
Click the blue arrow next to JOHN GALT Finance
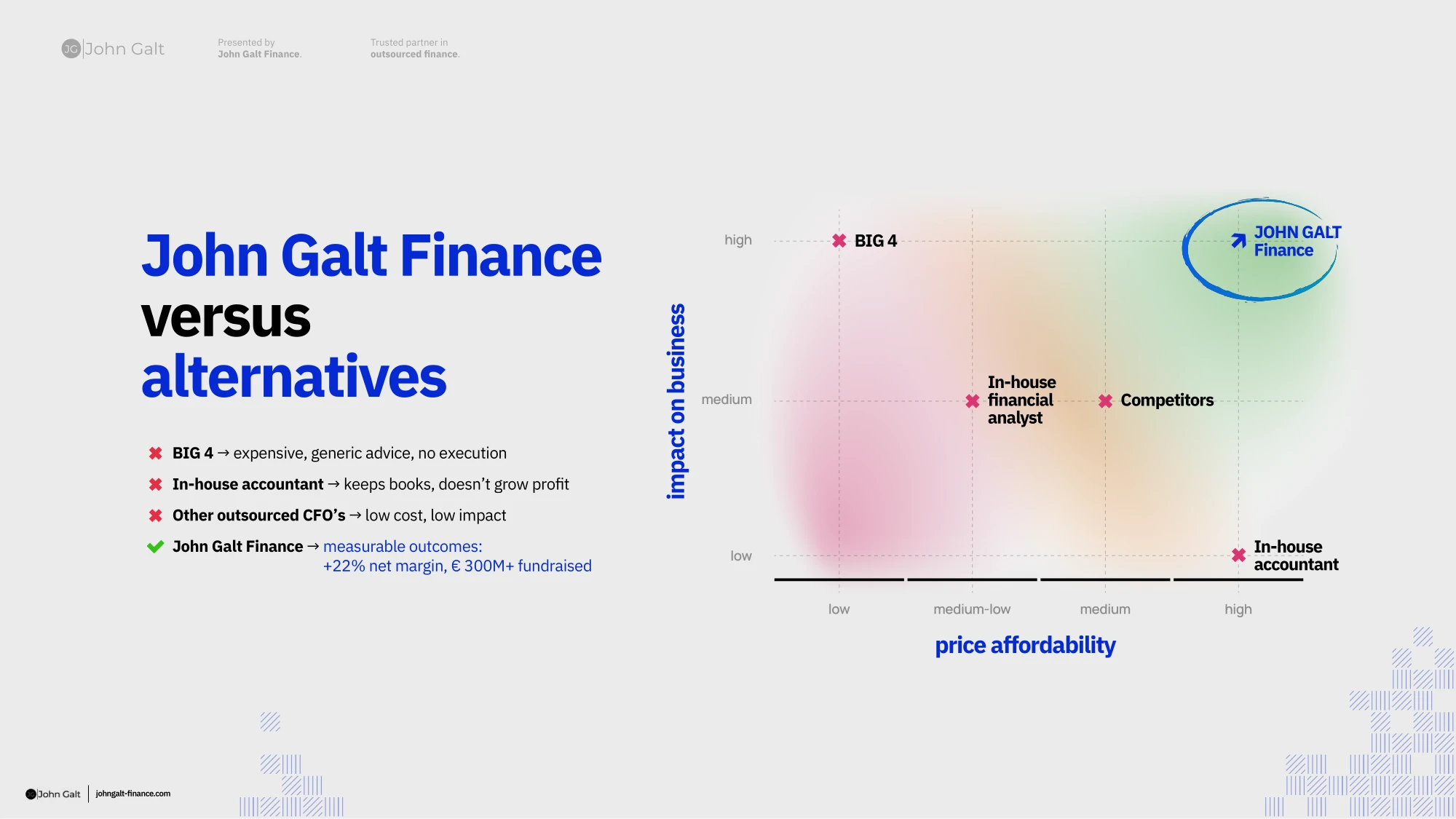(1238, 241)
